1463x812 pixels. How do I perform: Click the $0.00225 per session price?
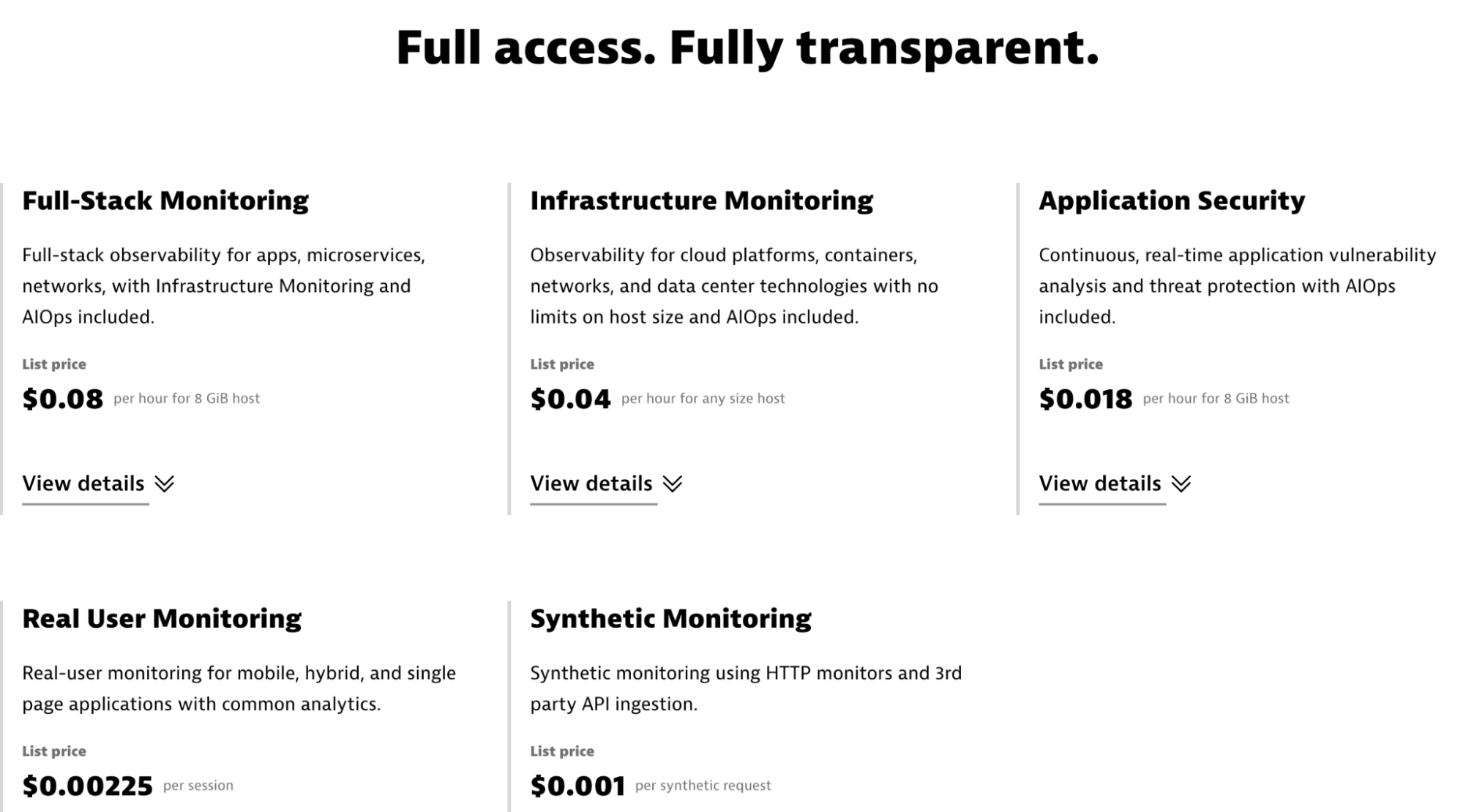(x=86, y=785)
